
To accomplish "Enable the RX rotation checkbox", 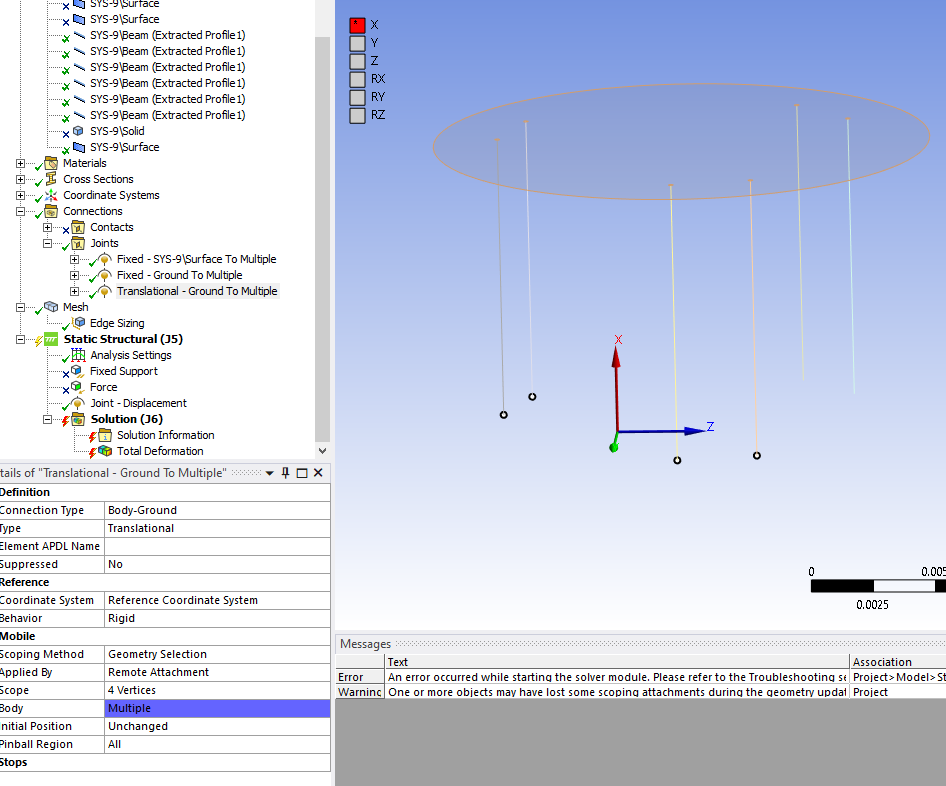I will [x=357, y=79].
